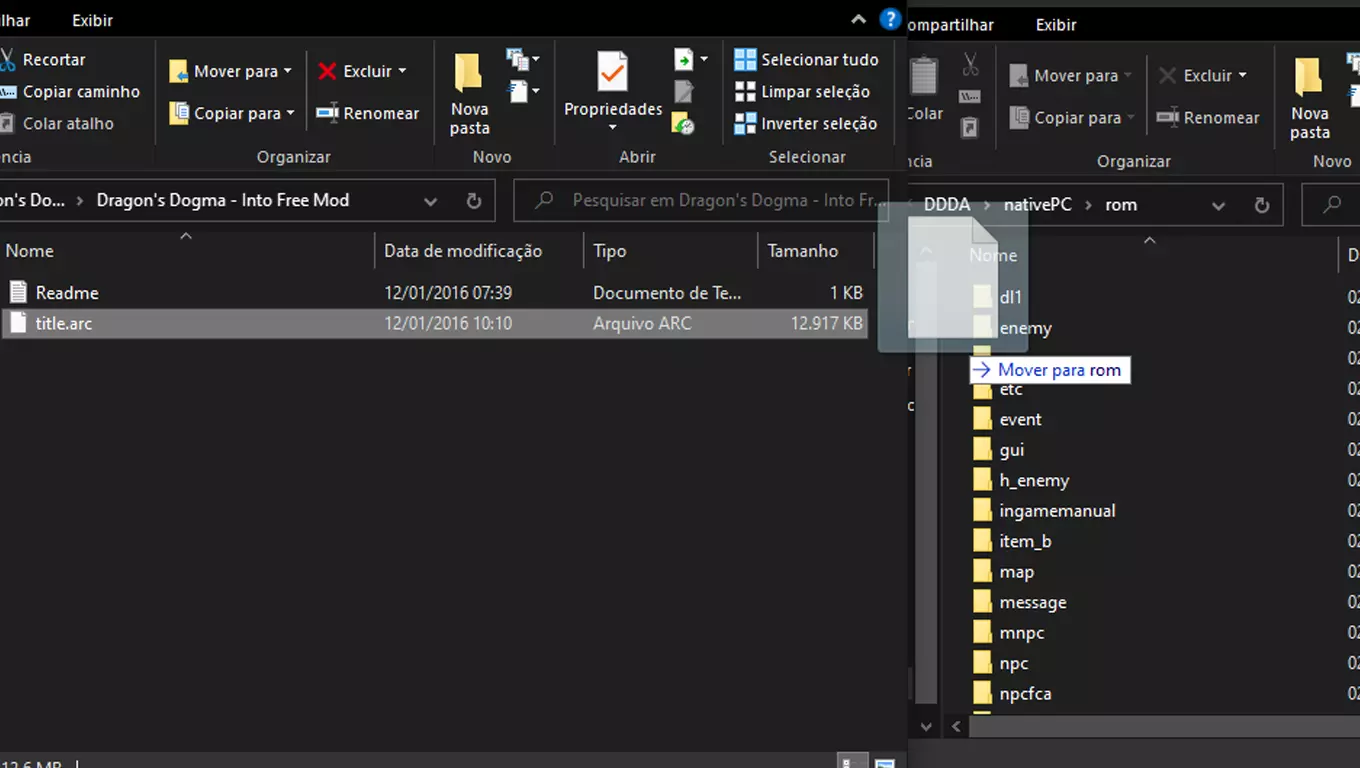Screen dimensions: 1360x768
Task: Click Renomear in the left window ribbon
Action: [368, 113]
